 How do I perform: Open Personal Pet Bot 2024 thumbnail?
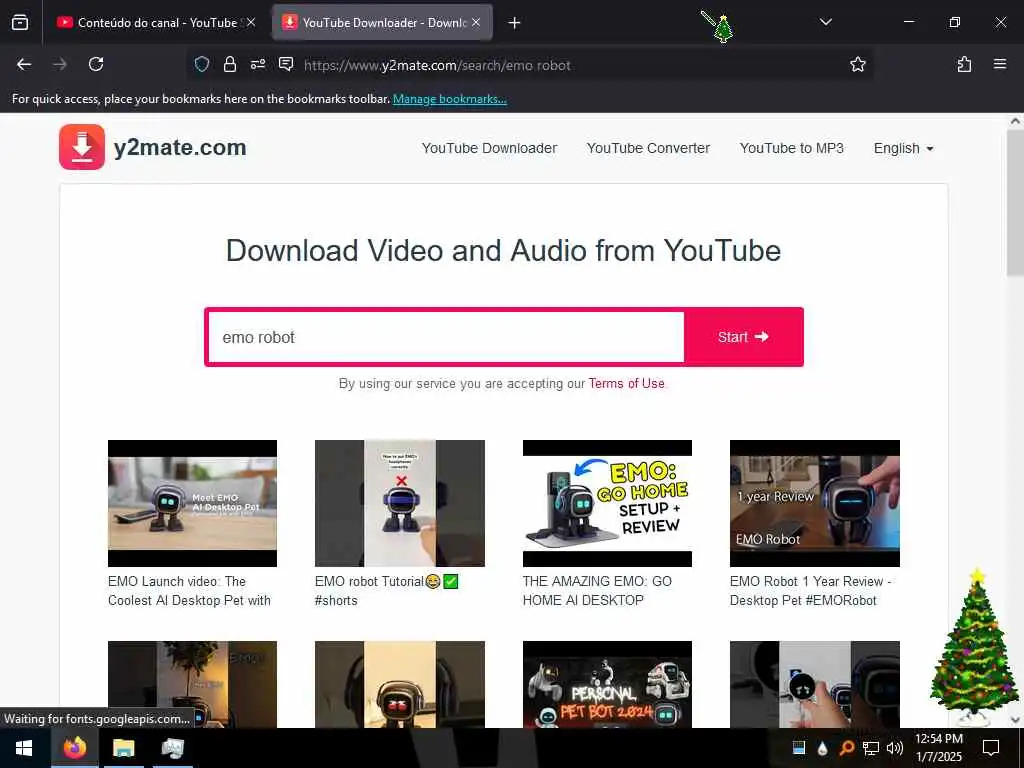(x=607, y=684)
